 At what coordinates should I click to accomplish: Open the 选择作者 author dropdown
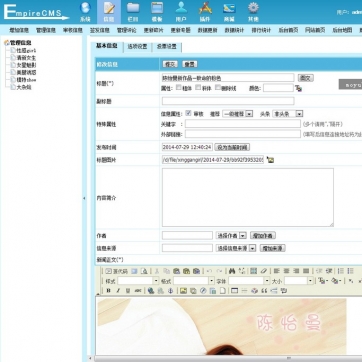231,236
